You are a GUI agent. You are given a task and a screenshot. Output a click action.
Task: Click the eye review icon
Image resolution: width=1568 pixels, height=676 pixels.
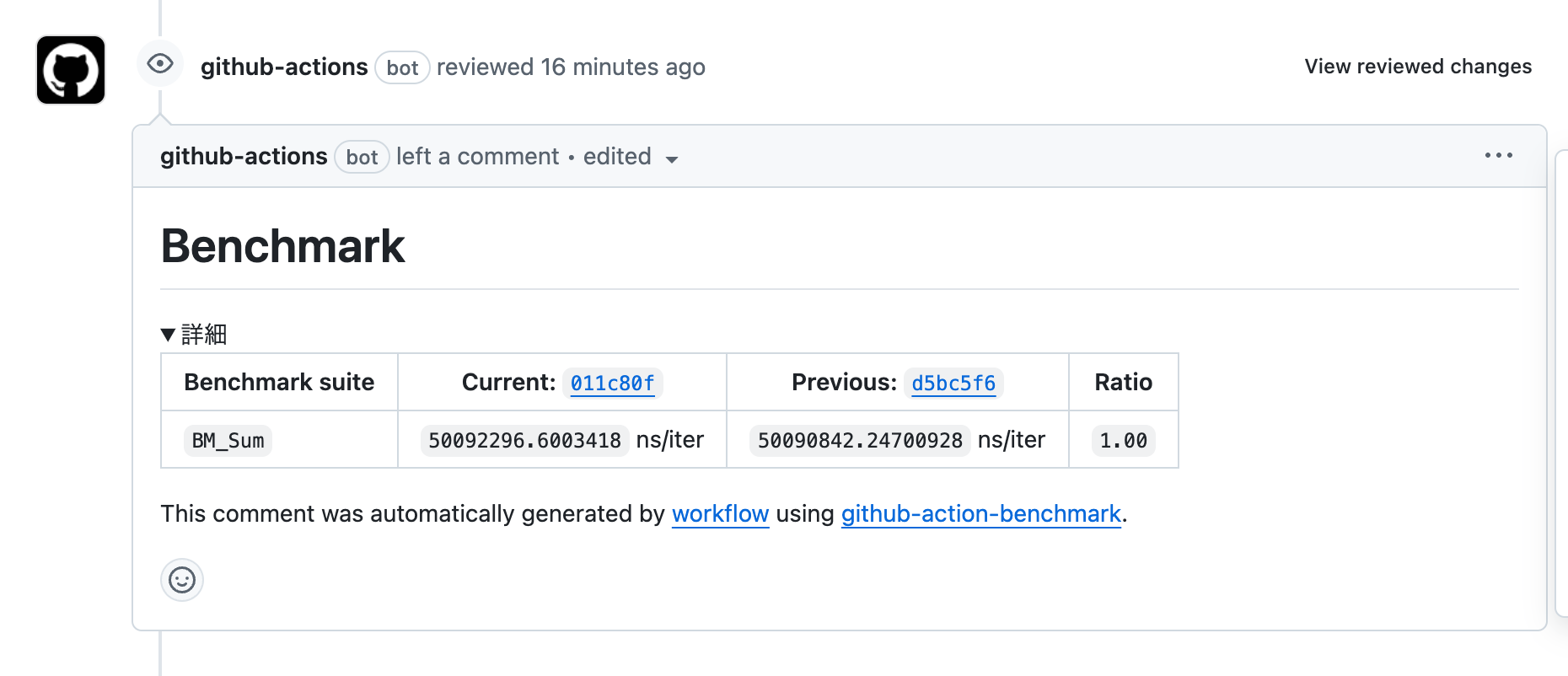click(x=160, y=63)
